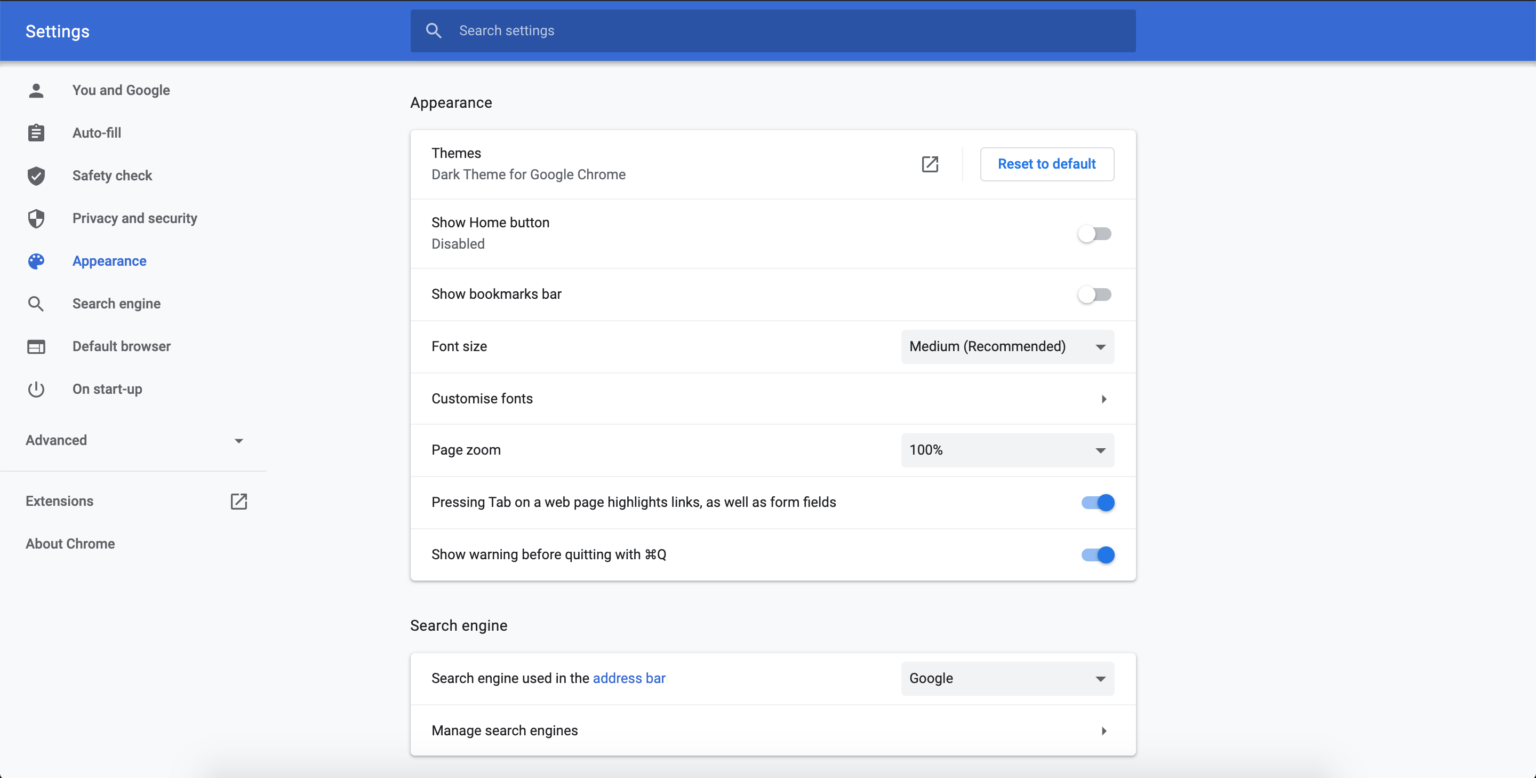This screenshot has height=778, width=1536.
Task: Open Themes in the Chrome Web Store
Action: point(929,164)
